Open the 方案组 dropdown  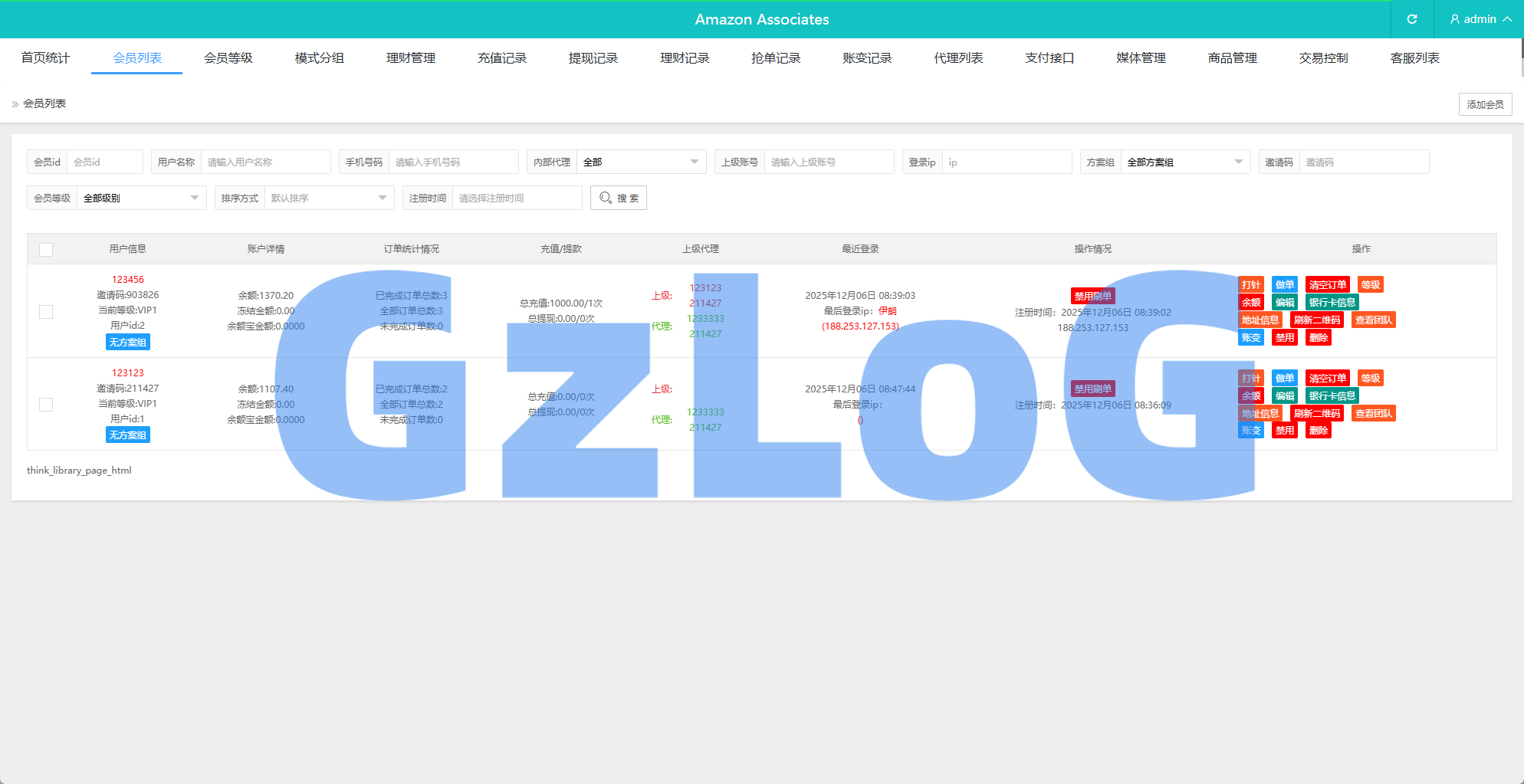[1184, 162]
